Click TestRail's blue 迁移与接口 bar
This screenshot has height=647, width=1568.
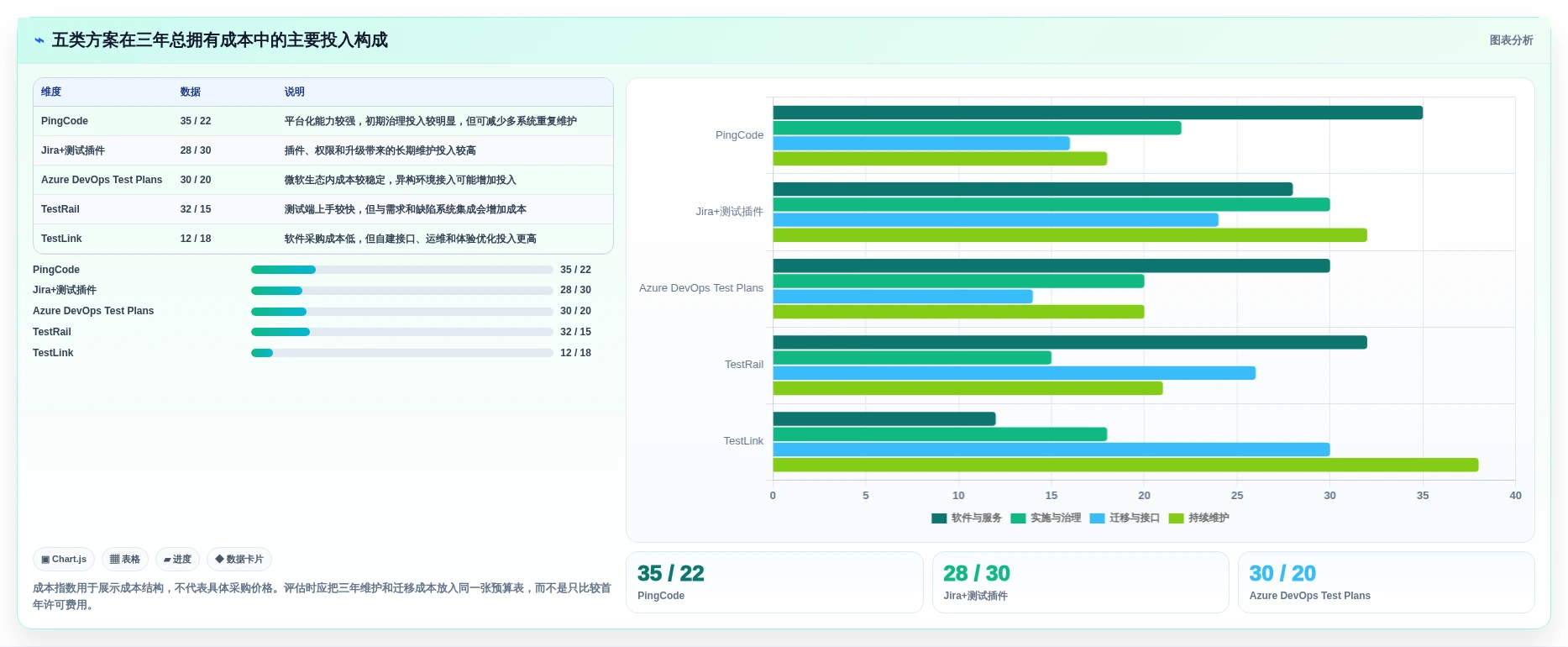pyautogui.click(x=1015, y=373)
